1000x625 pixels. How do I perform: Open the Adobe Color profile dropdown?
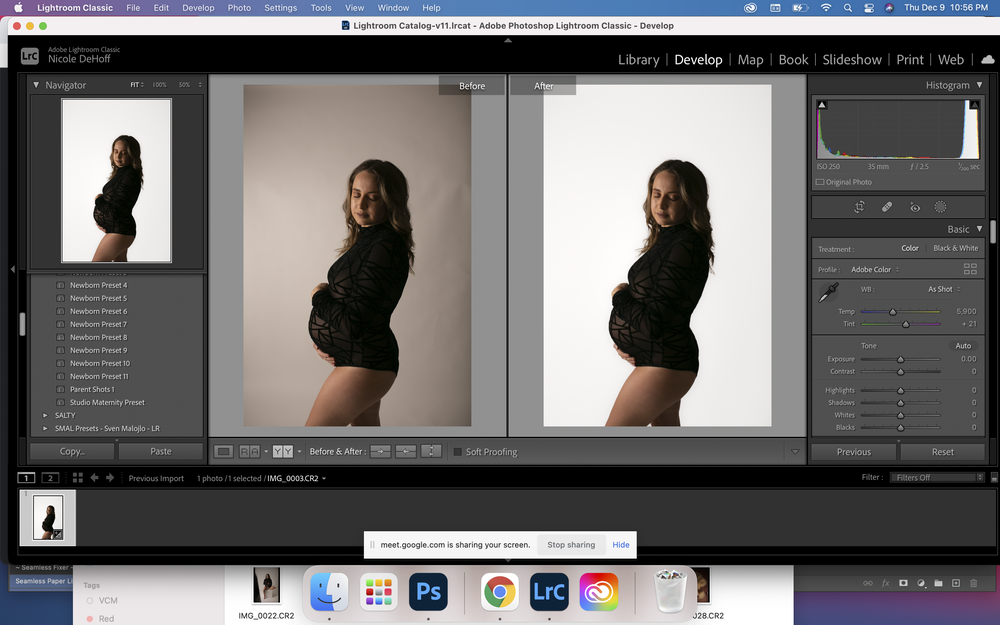point(875,269)
